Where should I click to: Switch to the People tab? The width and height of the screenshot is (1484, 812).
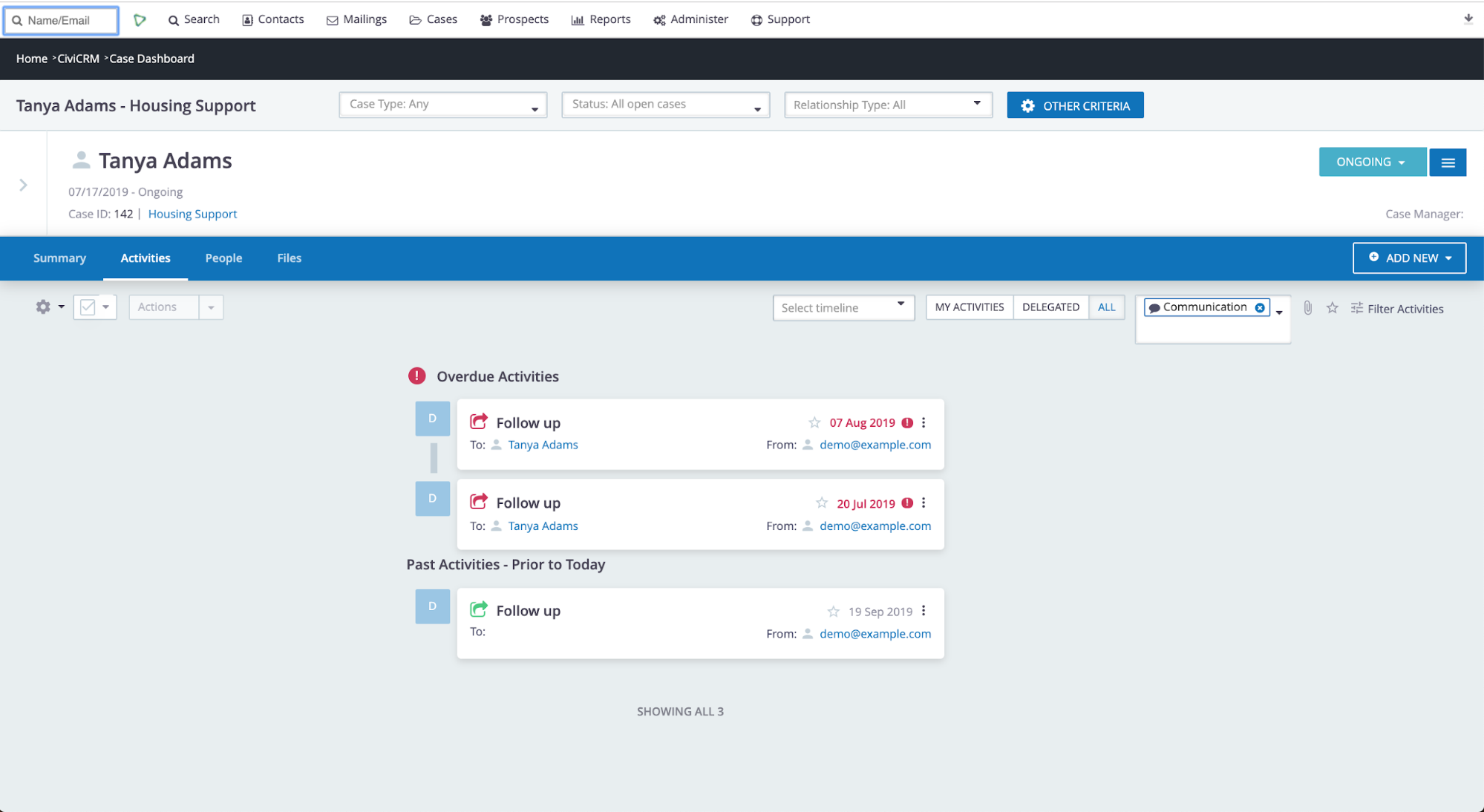click(223, 258)
